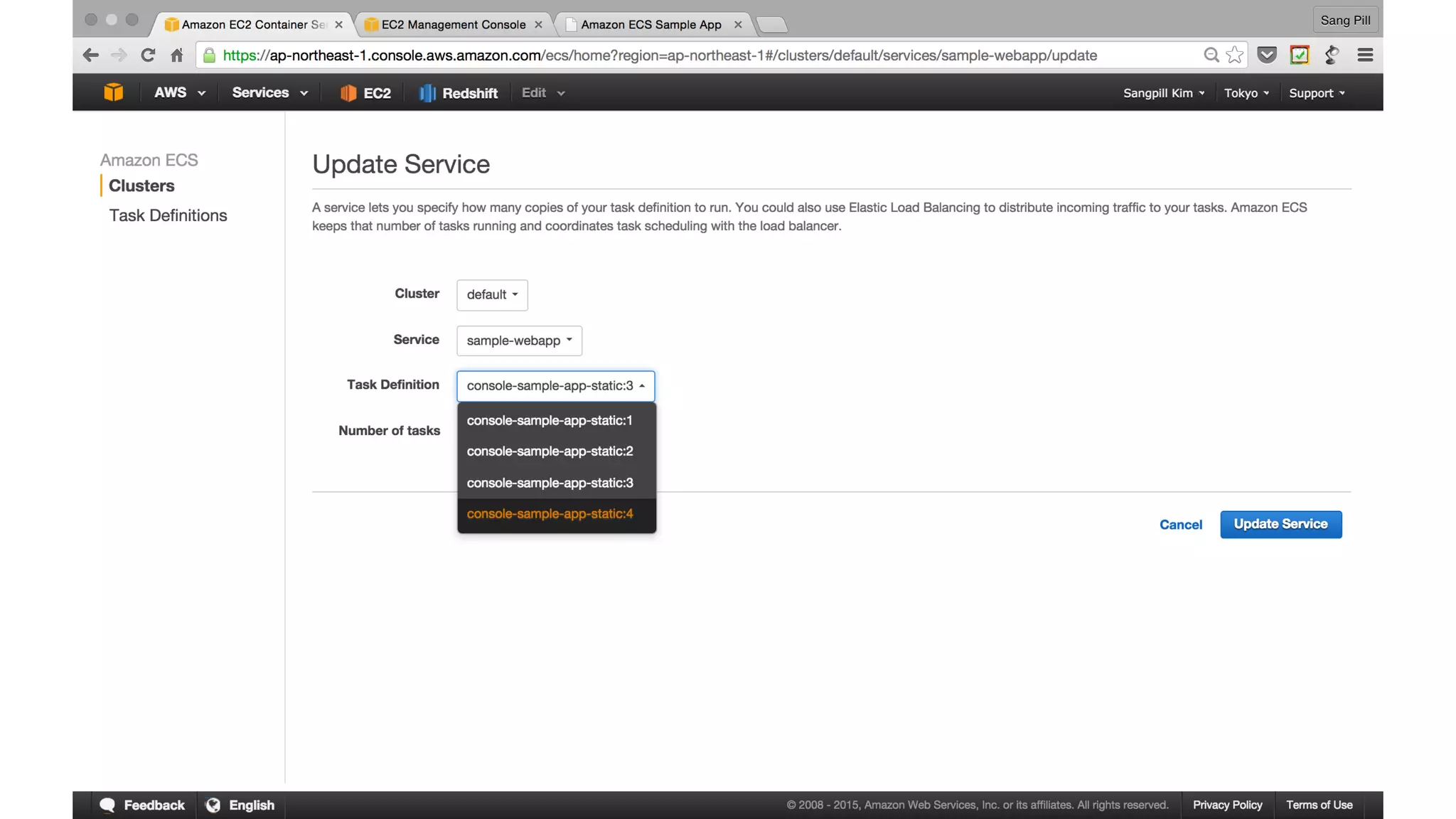
Task: Click the Pocket extension icon
Action: 1267,55
